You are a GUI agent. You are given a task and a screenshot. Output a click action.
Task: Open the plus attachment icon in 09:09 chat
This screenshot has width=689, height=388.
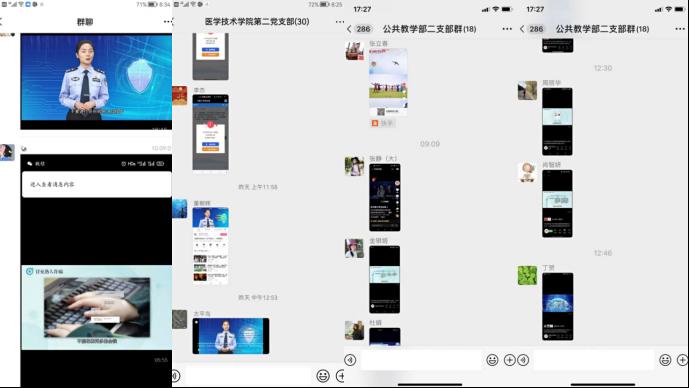(x=509, y=360)
